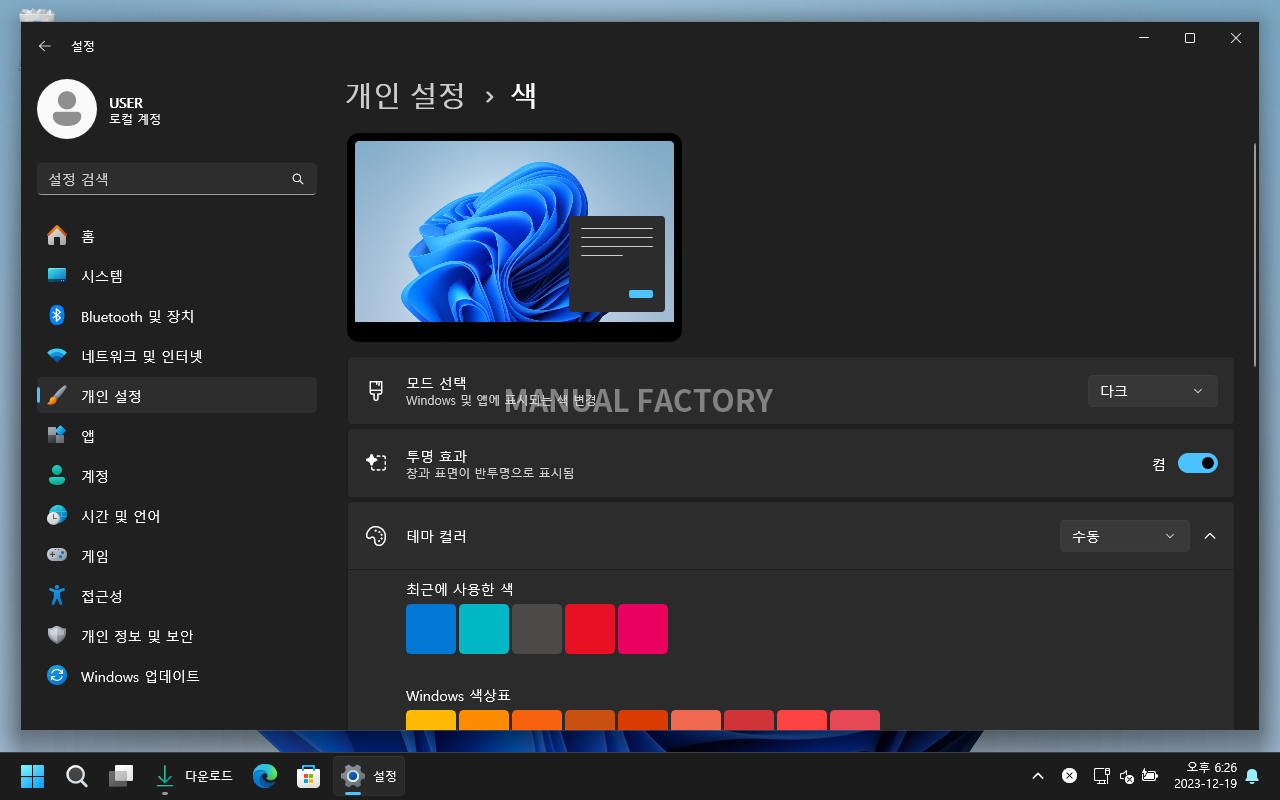
Task: Click the sparkle icon beside 투명 효과
Action: 376,463
